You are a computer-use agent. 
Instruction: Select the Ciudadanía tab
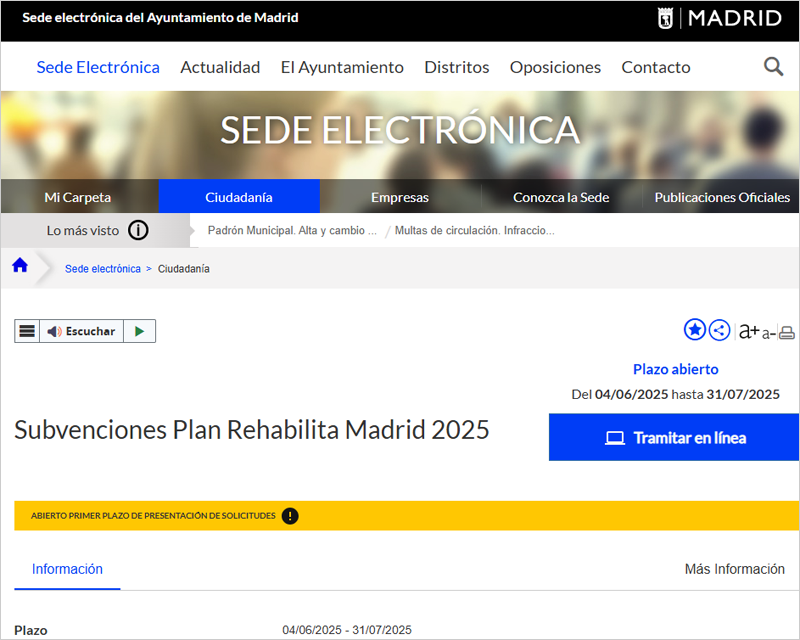[239, 197]
